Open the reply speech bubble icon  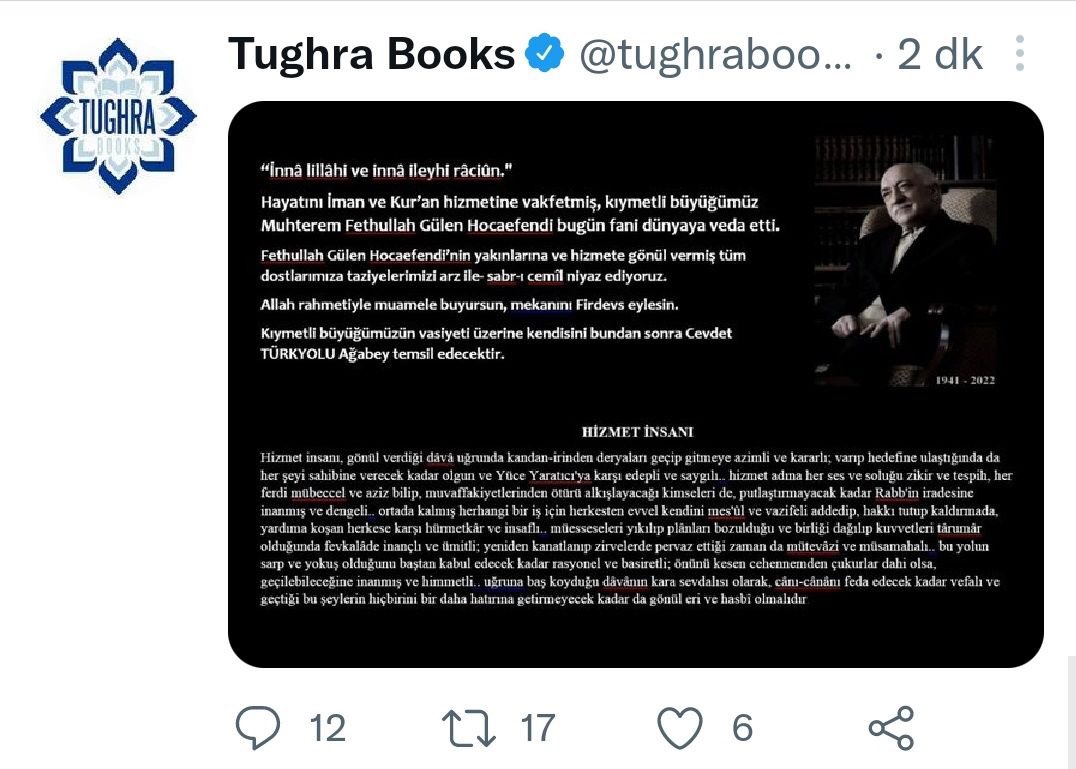click(x=258, y=727)
